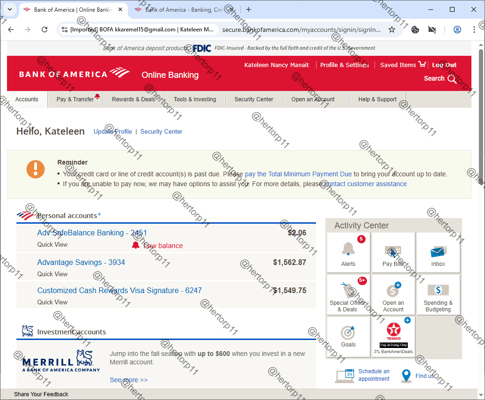Click pay the Total Minimum Payment Due link
485x400 pixels.
click(x=298, y=174)
